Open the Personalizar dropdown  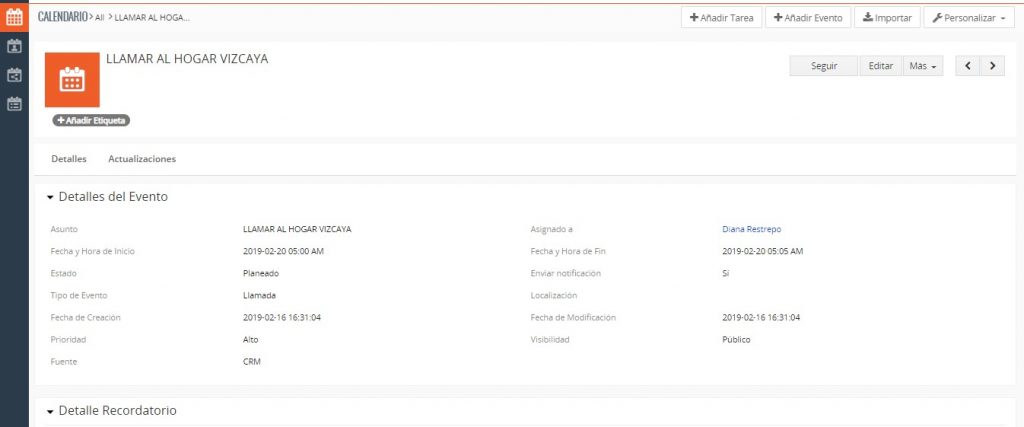pyautogui.click(x=969, y=18)
